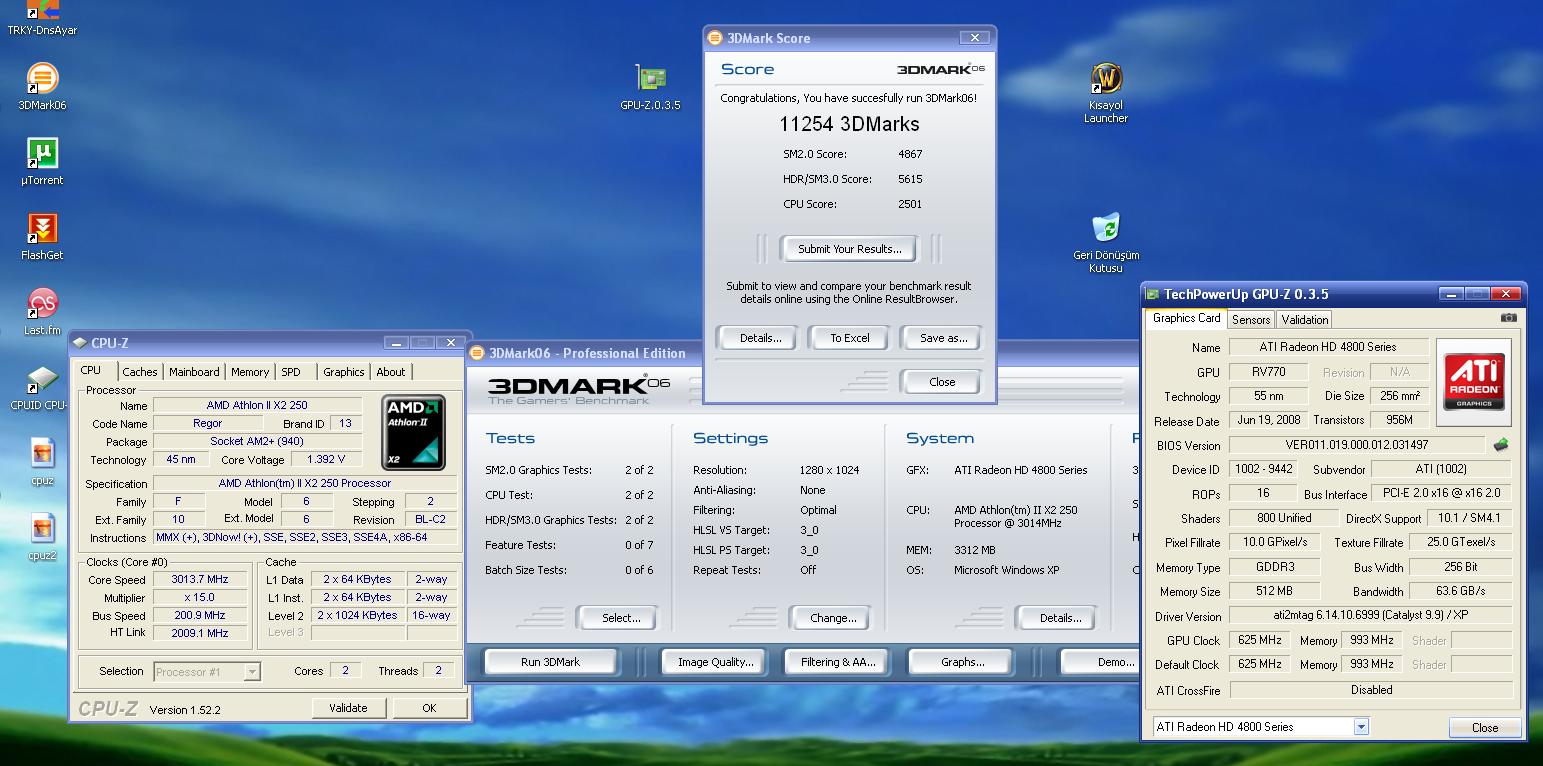This screenshot has height=766, width=1543.
Task: Click the CPU-Z Code Name Regor field
Action: tap(208, 424)
